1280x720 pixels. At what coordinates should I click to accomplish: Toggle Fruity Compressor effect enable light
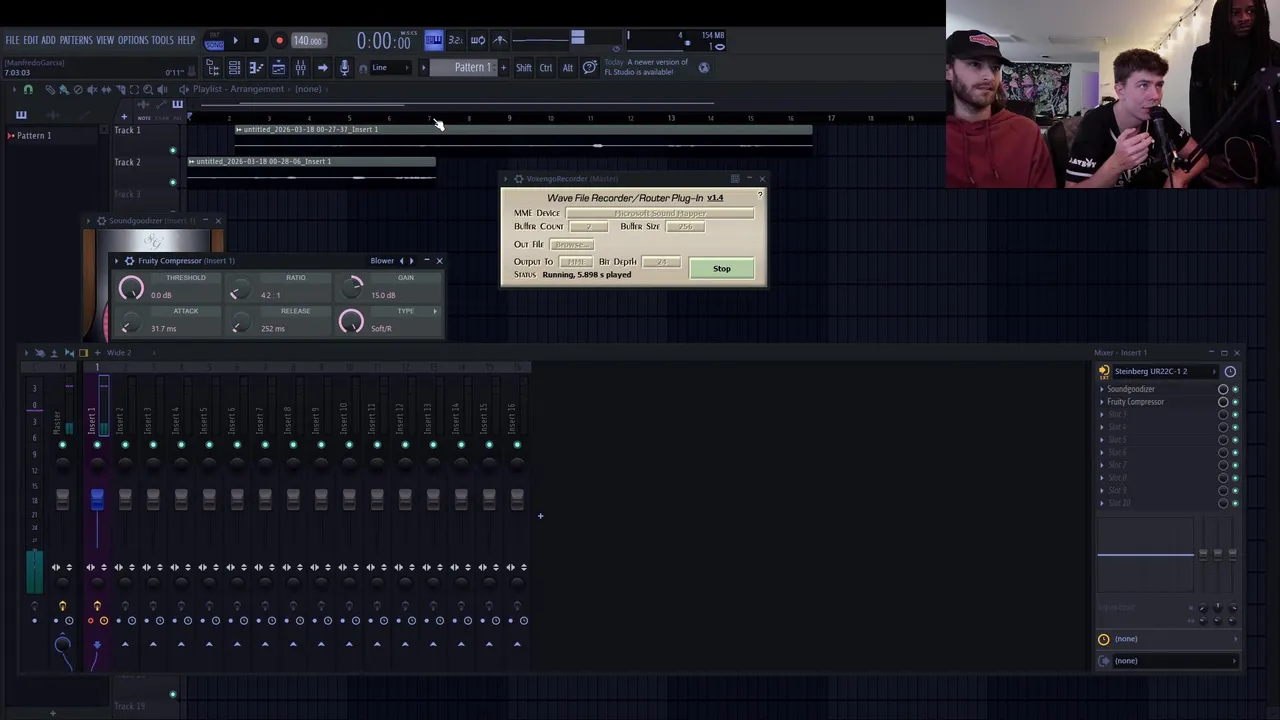tap(1235, 402)
